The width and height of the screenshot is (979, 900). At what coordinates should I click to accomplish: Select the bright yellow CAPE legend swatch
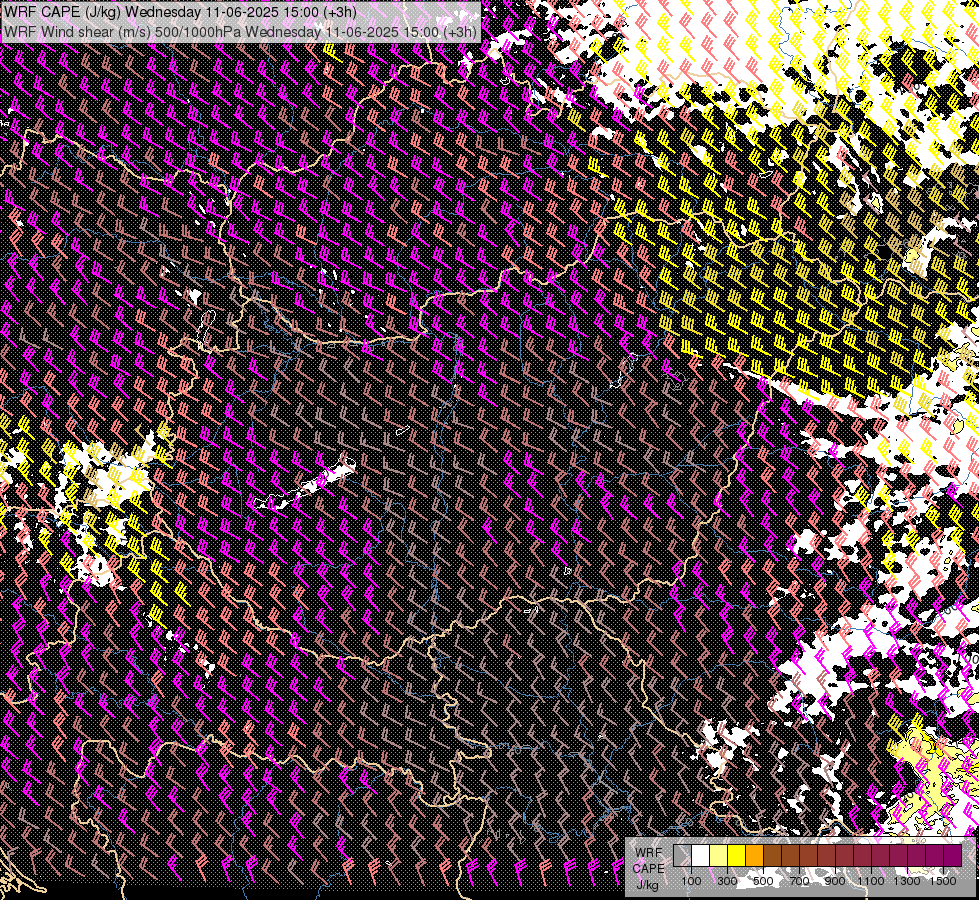737,855
